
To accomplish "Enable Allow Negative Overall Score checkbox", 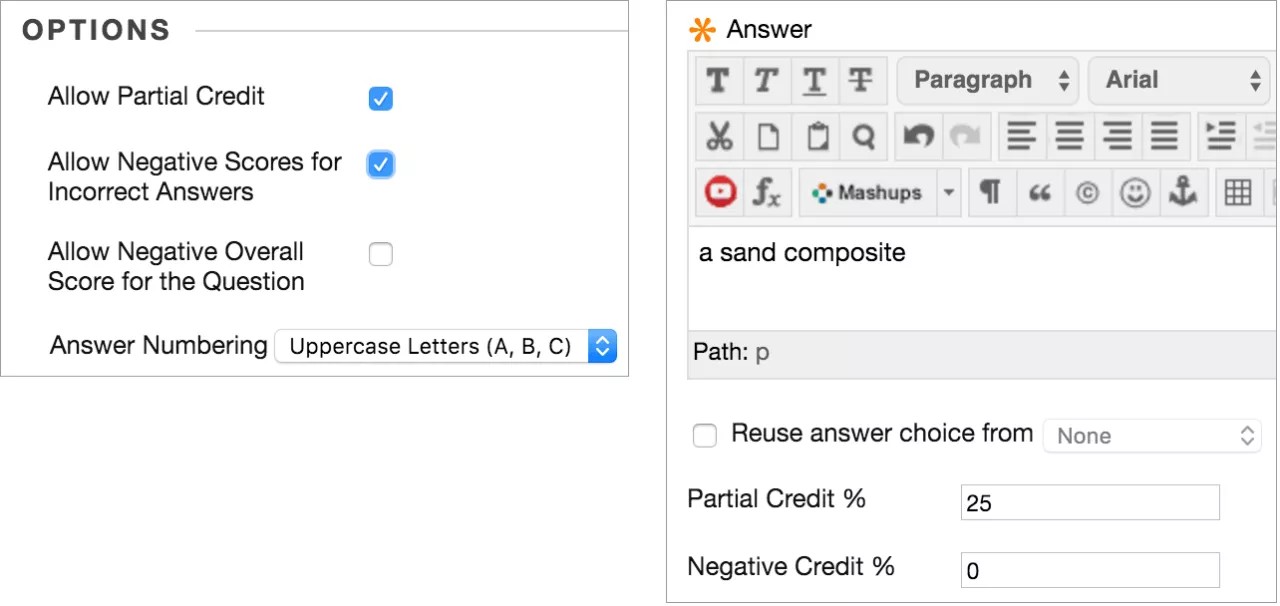I will coord(381,255).
